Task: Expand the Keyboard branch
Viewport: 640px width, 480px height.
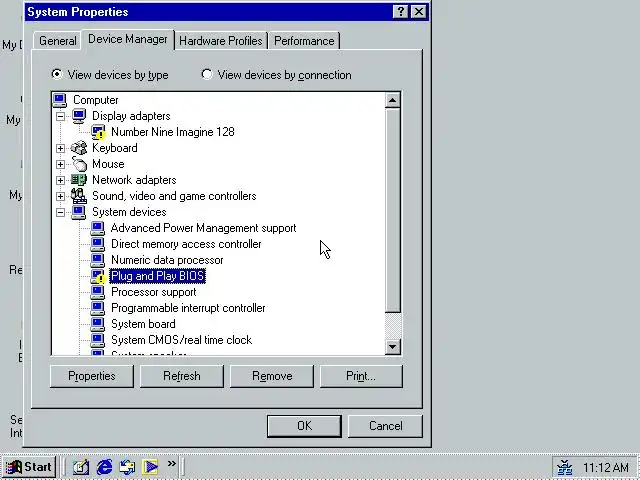Action: pos(60,148)
